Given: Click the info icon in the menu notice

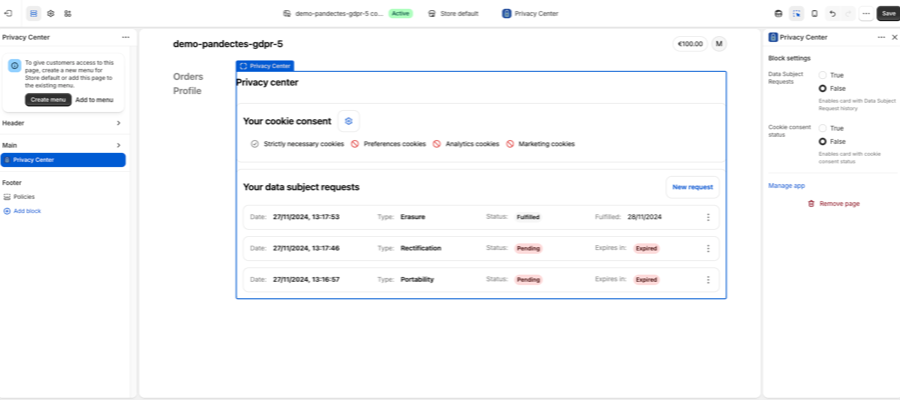Looking at the screenshot, I should [x=15, y=65].
